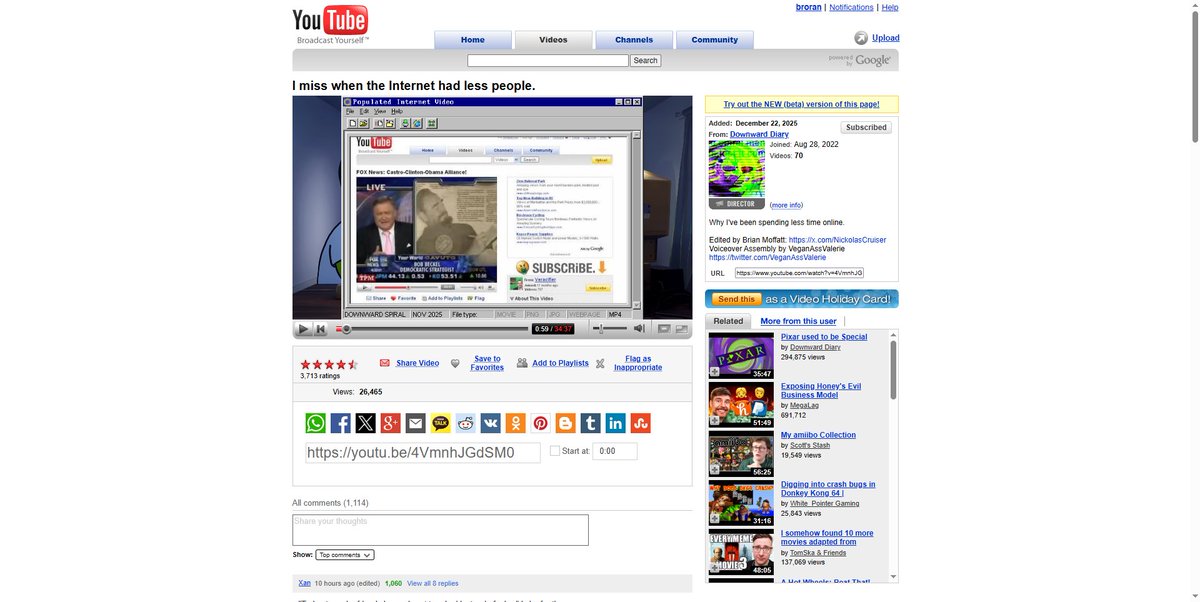This screenshot has width=1200, height=602.
Task: Open the Notifications link
Action: point(851,7)
